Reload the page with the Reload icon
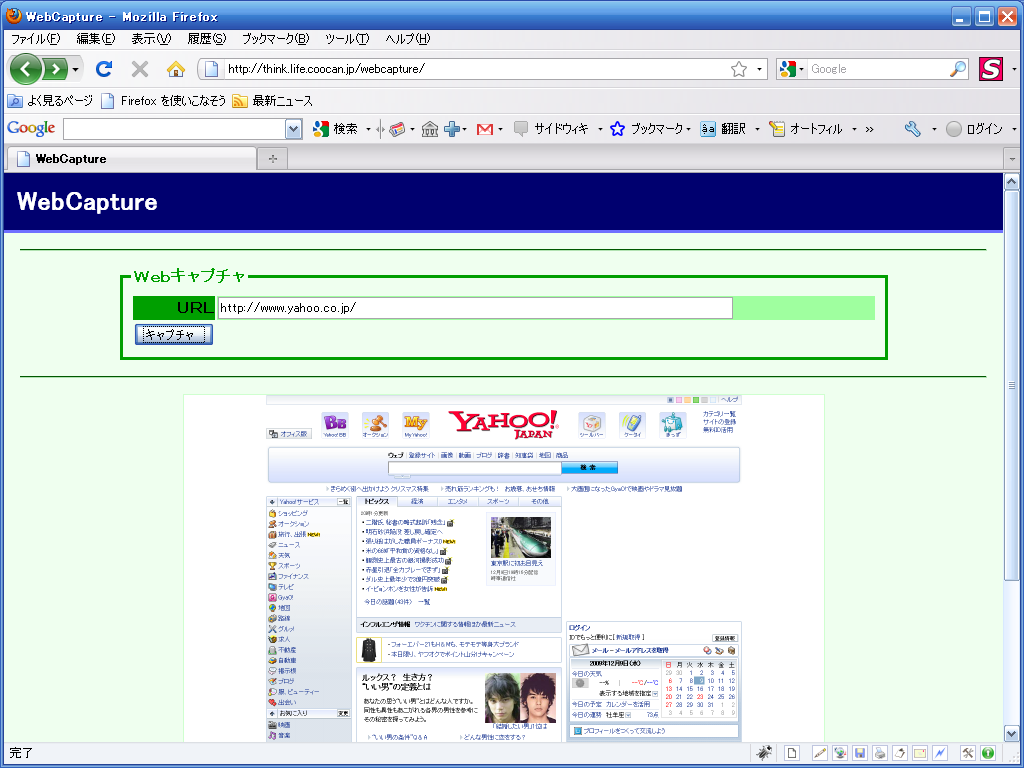This screenshot has height=768, width=1024. click(104, 69)
